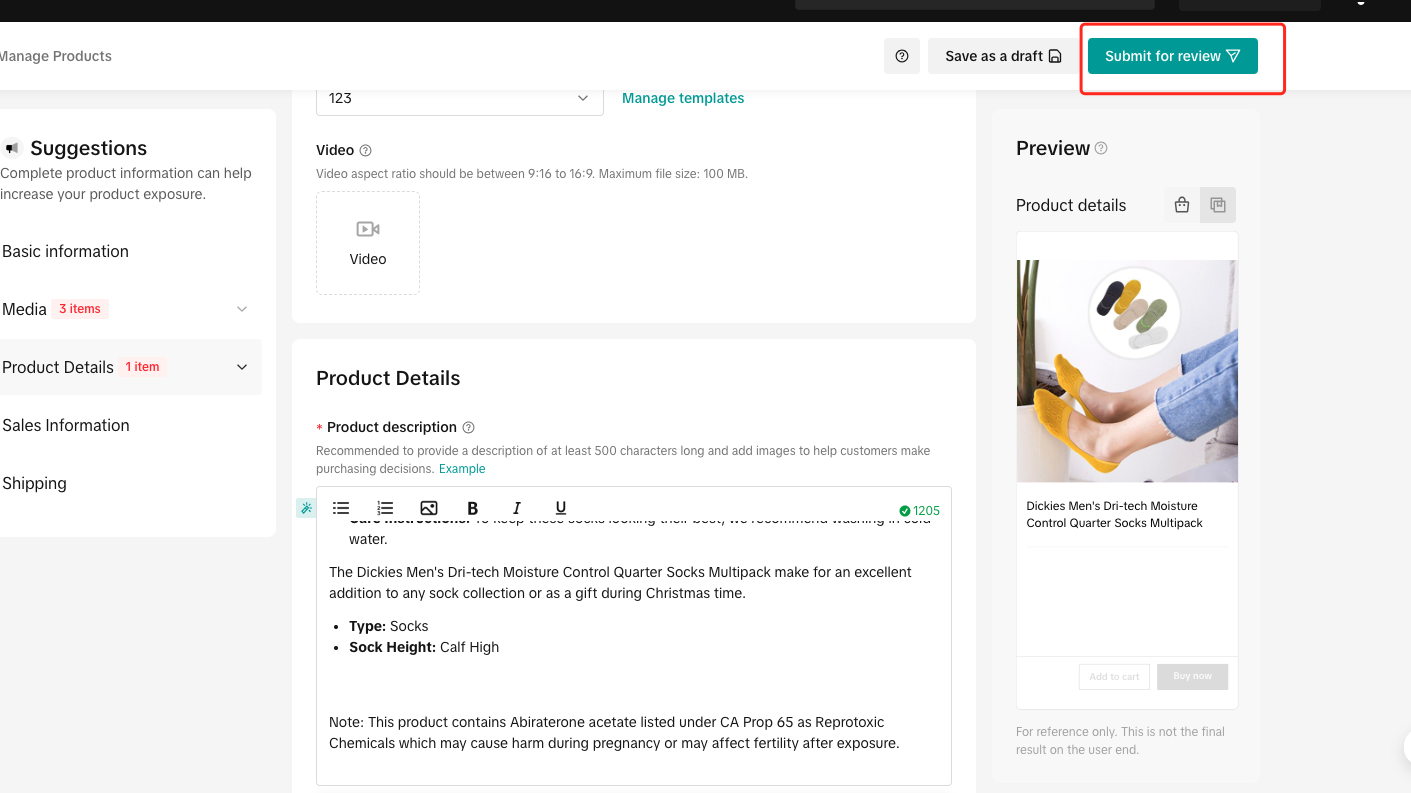Image resolution: width=1411 pixels, height=793 pixels.
Task: Open the template dropdown showing 123
Action: click(x=460, y=98)
